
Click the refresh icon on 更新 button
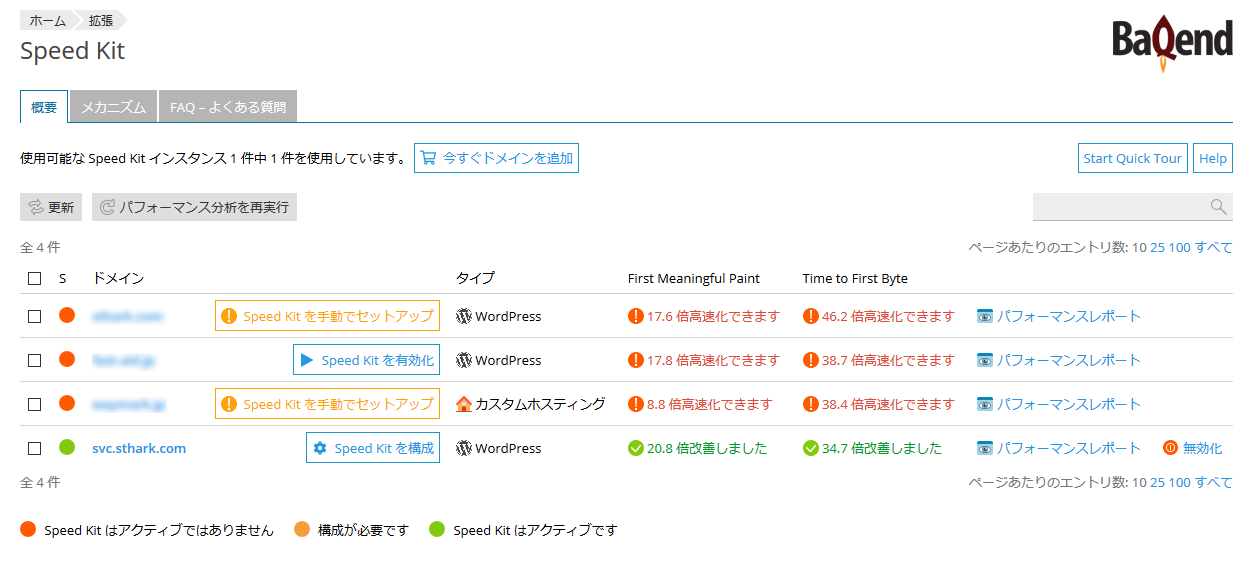(x=35, y=207)
